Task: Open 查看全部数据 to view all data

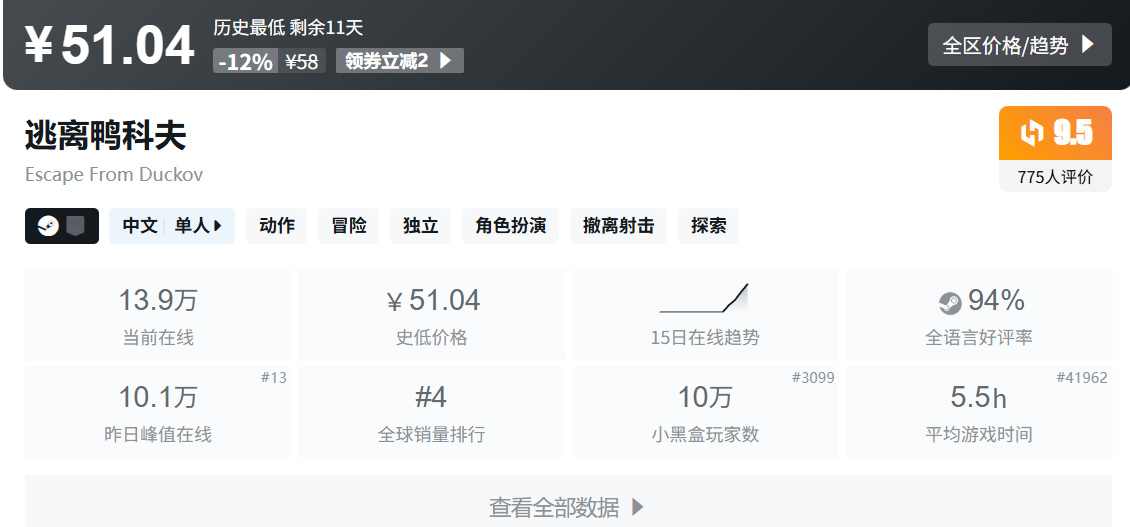Action: click(568, 508)
